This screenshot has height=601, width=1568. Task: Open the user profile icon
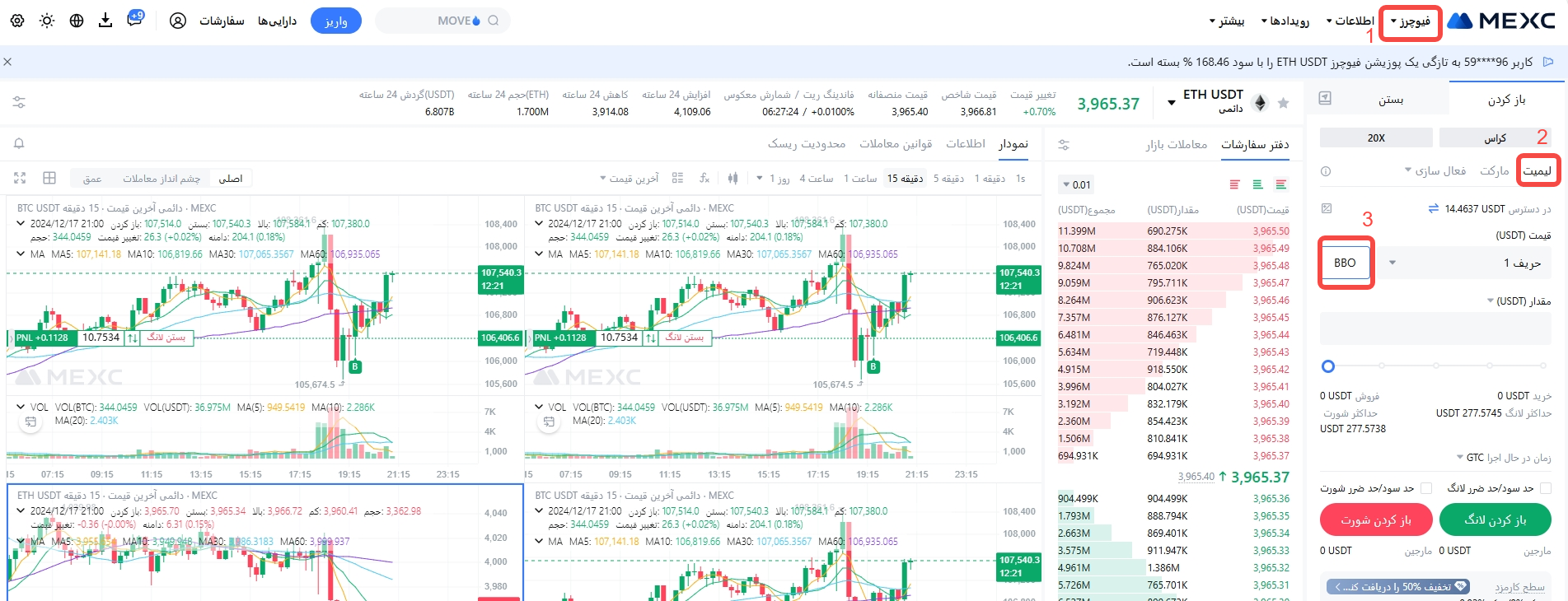178,21
